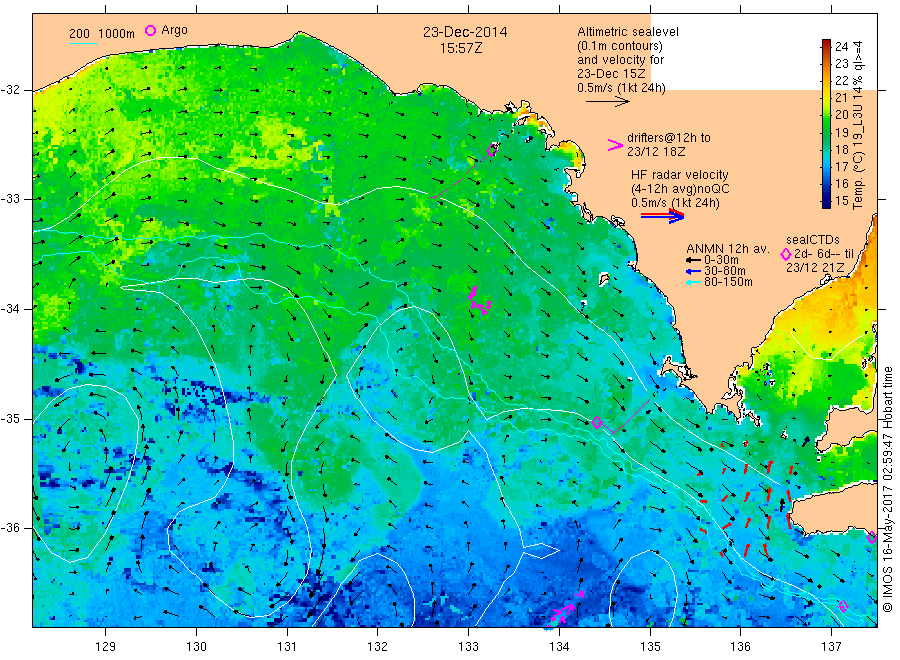The image size is (900, 660).
Task: Click the black 0-30m ANMN arrow
Action: [693, 260]
